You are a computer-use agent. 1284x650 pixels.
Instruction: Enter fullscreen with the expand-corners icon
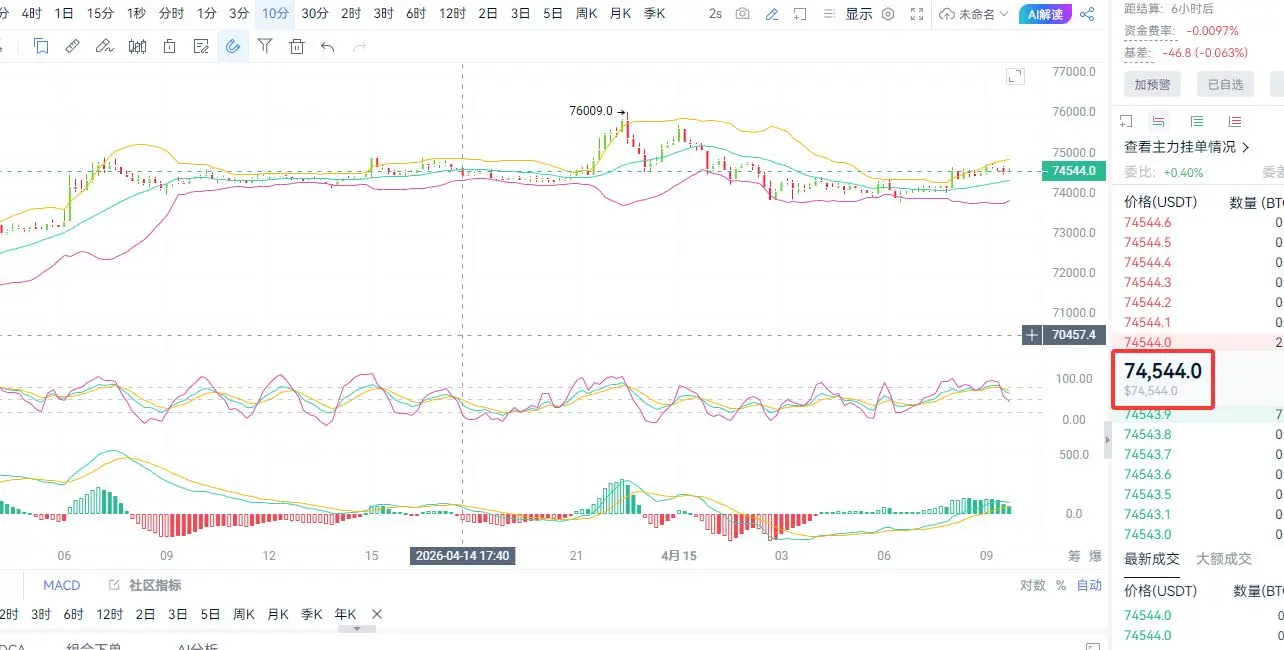[x=916, y=14]
